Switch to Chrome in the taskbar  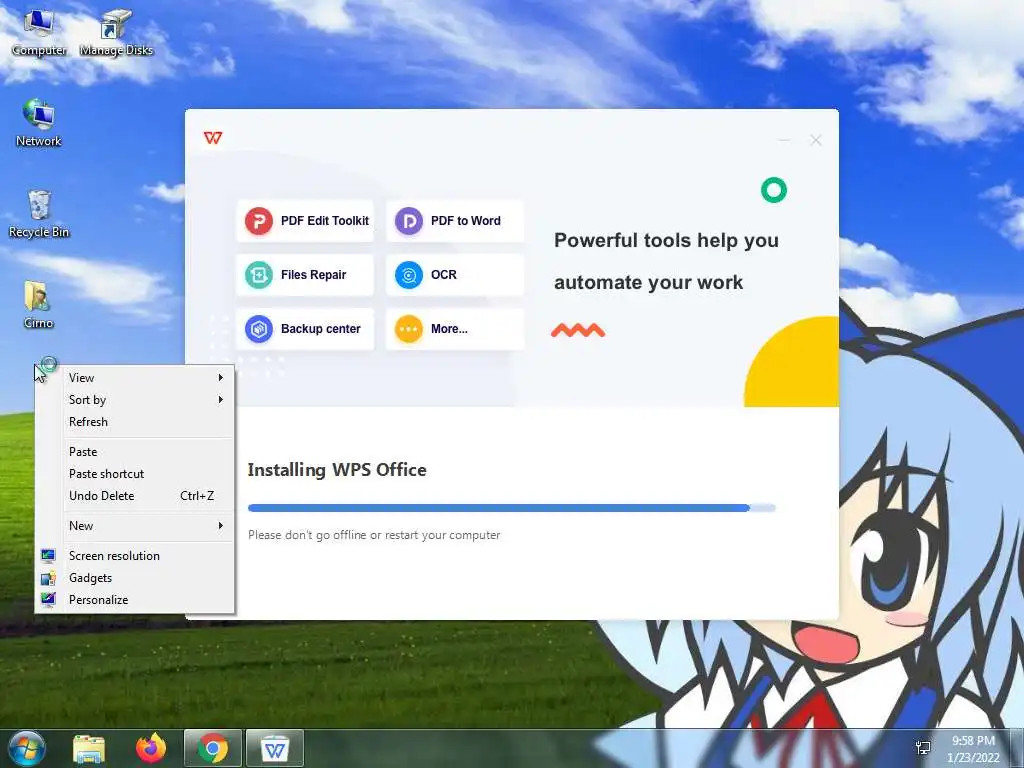pyautogui.click(x=213, y=748)
